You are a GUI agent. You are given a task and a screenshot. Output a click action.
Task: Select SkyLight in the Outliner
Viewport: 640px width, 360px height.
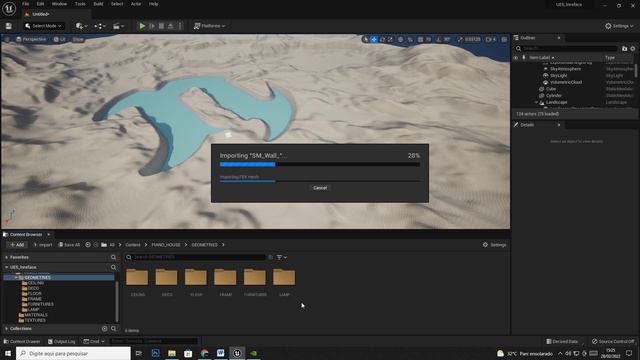(x=558, y=76)
